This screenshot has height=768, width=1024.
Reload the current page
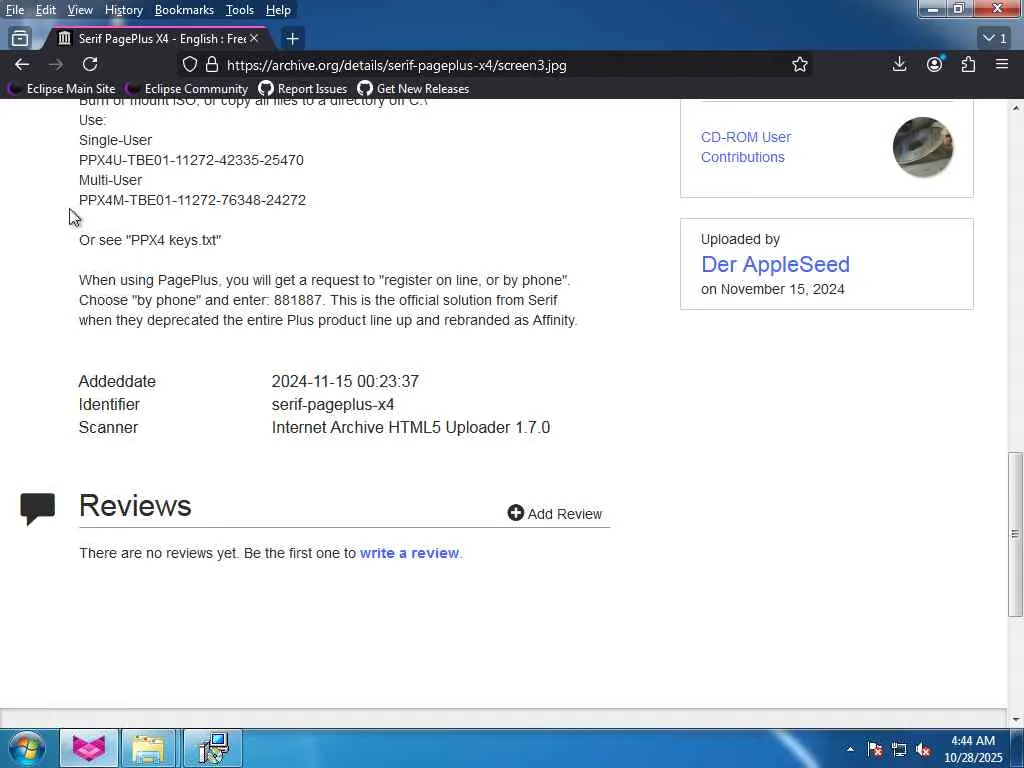coord(90,65)
